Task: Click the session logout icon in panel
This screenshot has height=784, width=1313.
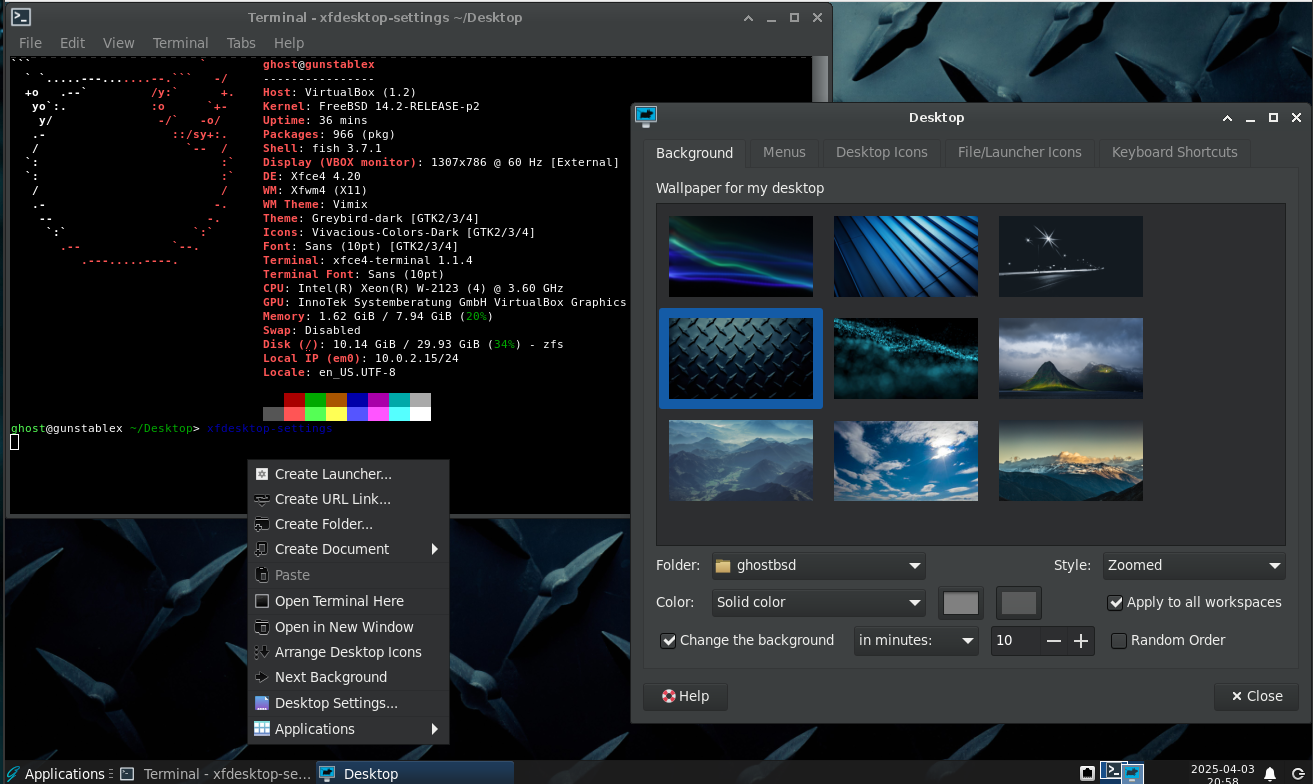Action: click(x=1298, y=773)
